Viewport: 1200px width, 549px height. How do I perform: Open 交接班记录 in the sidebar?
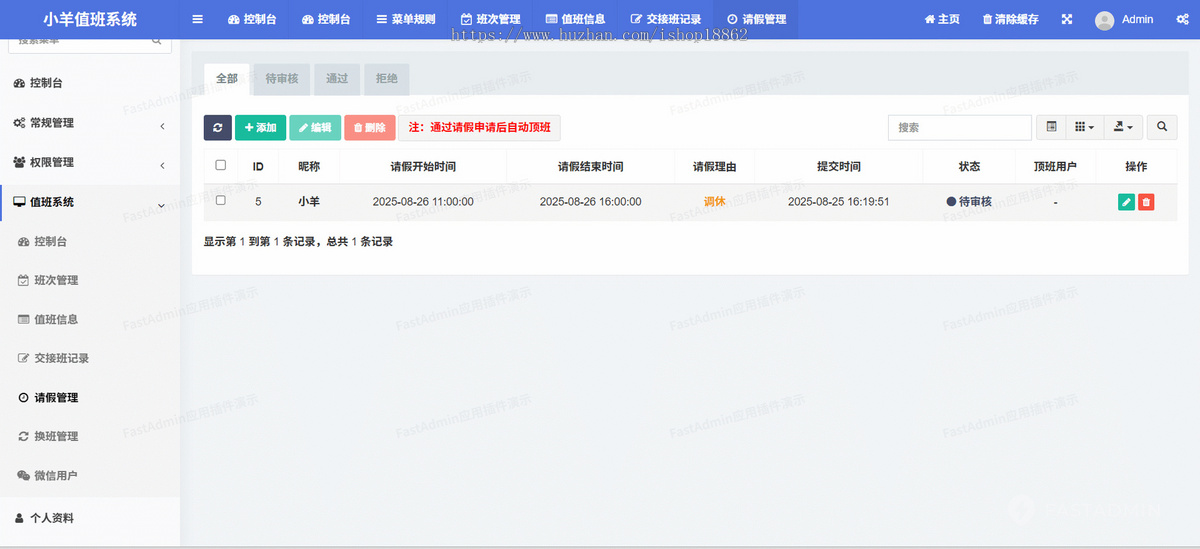point(90,358)
